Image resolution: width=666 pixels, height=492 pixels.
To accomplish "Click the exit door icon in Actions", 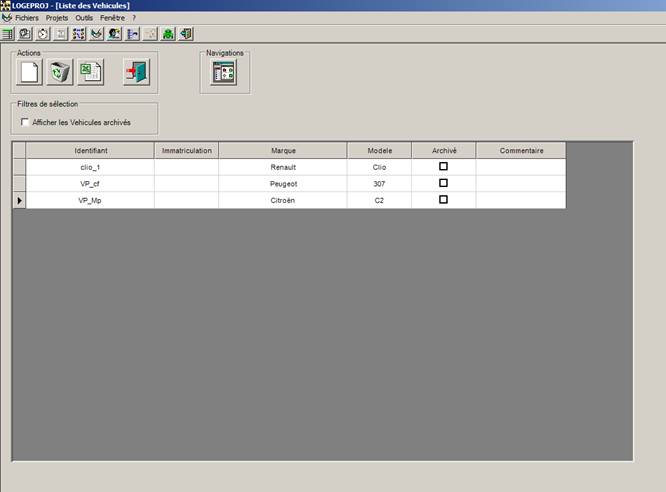I will point(136,72).
